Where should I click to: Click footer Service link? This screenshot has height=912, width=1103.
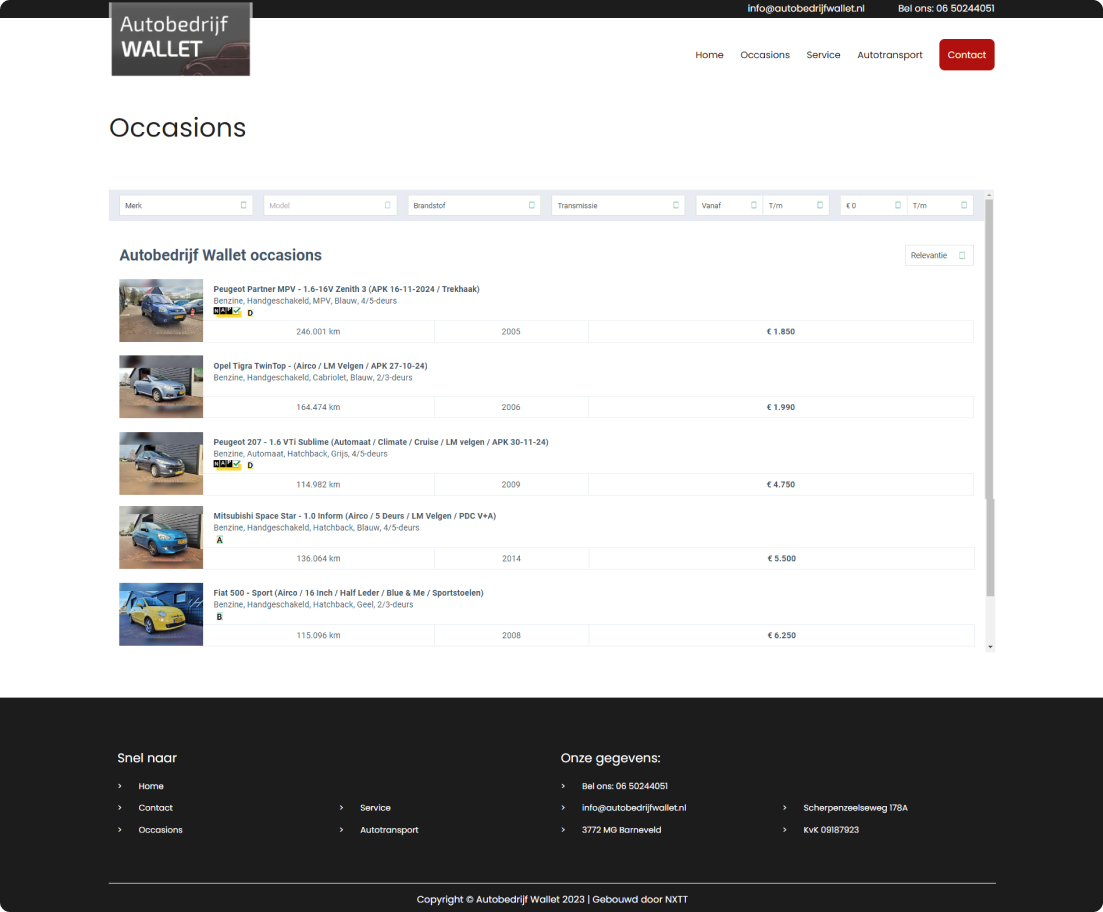click(x=375, y=808)
